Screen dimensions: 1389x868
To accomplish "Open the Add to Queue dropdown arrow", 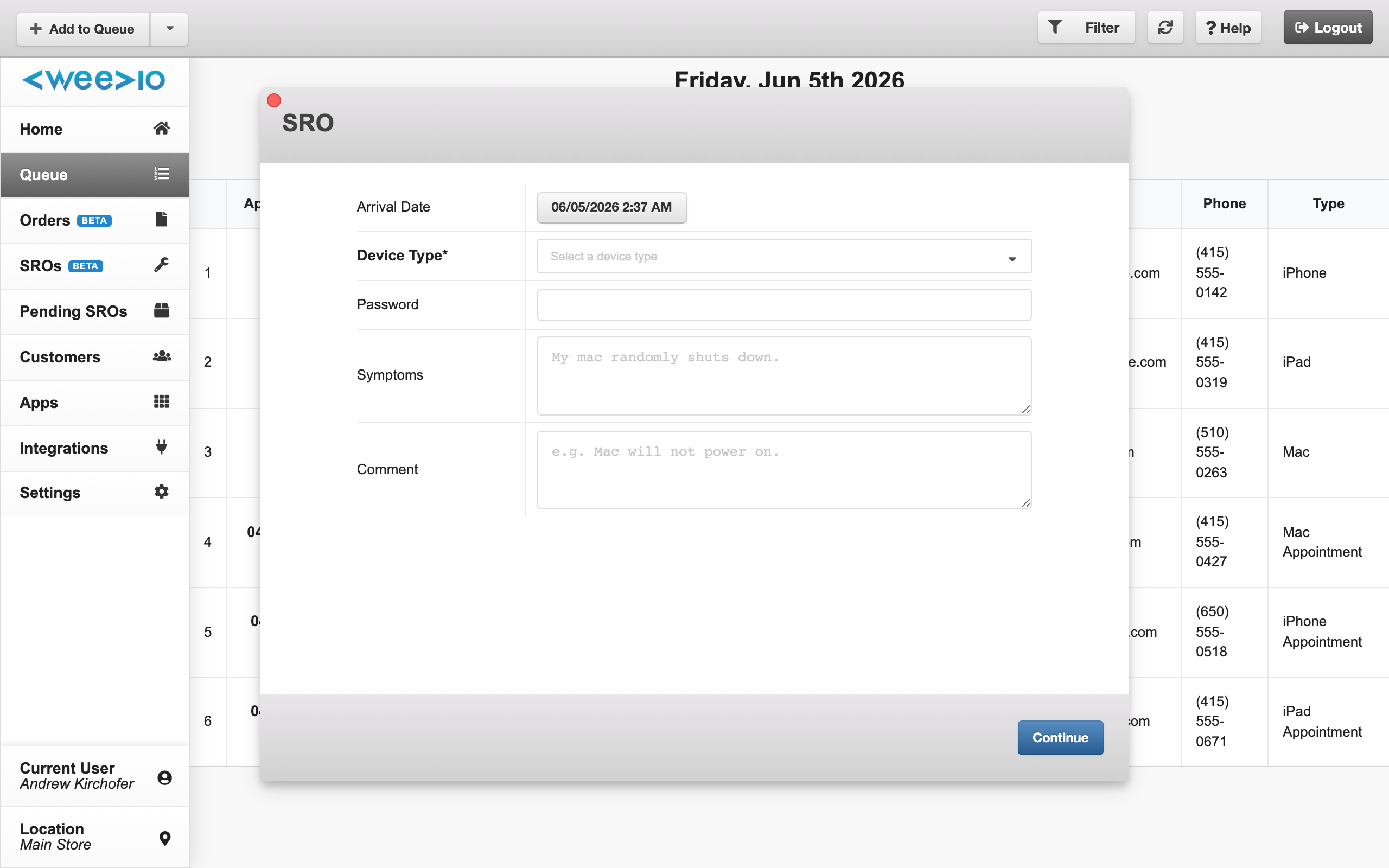I will [169, 28].
